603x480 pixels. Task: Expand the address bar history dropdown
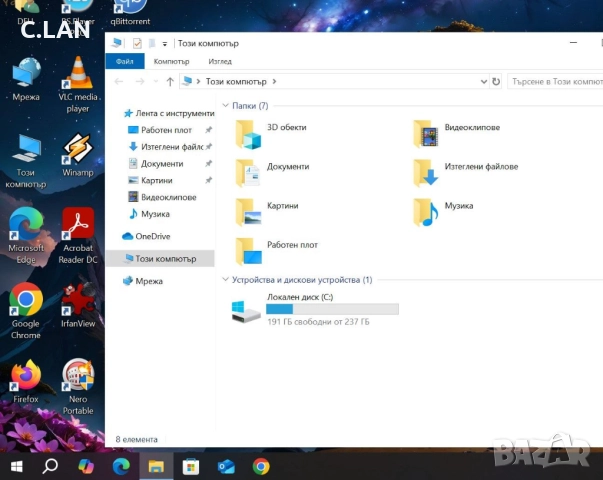coord(483,82)
